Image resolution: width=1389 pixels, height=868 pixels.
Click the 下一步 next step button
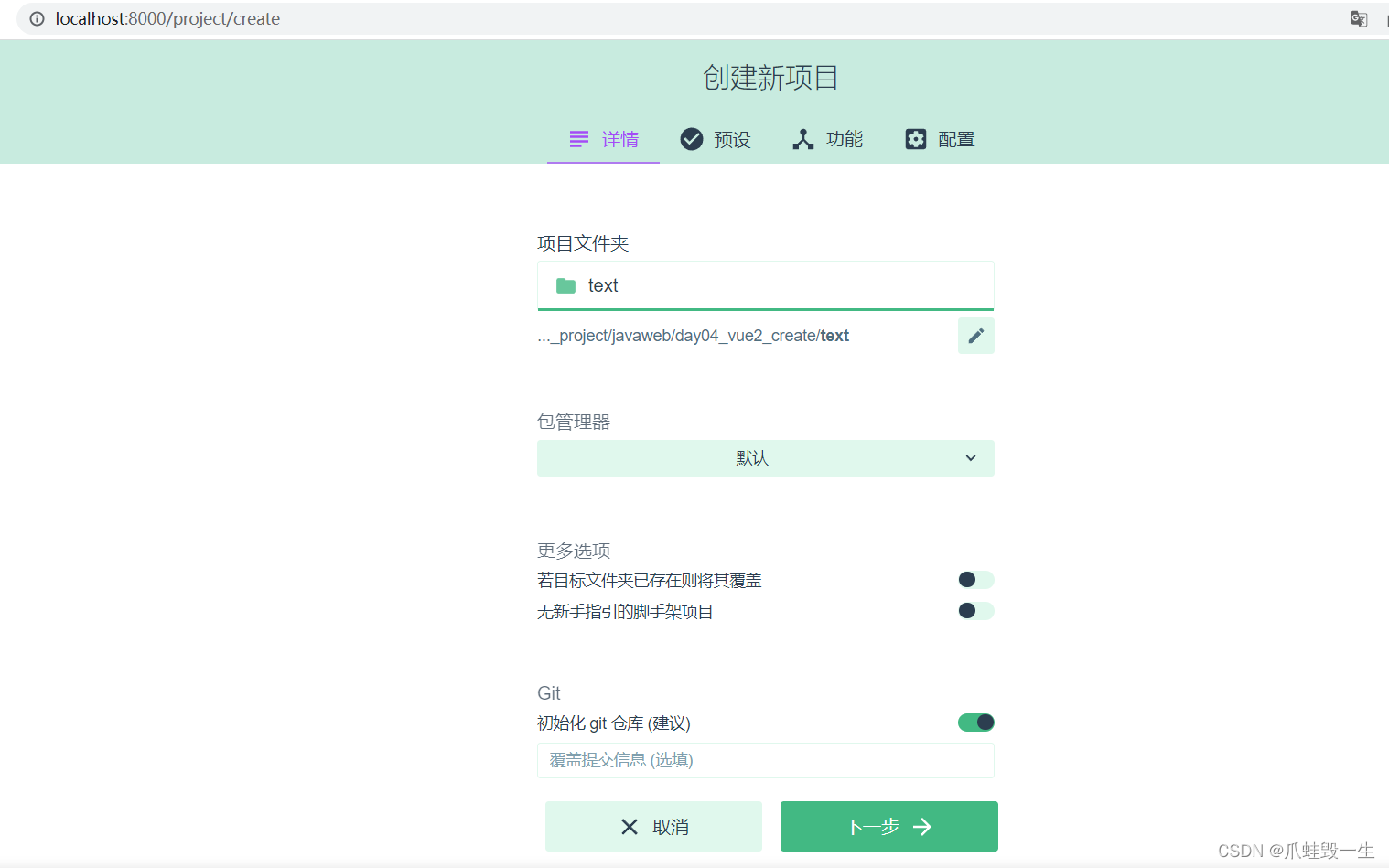point(889,827)
